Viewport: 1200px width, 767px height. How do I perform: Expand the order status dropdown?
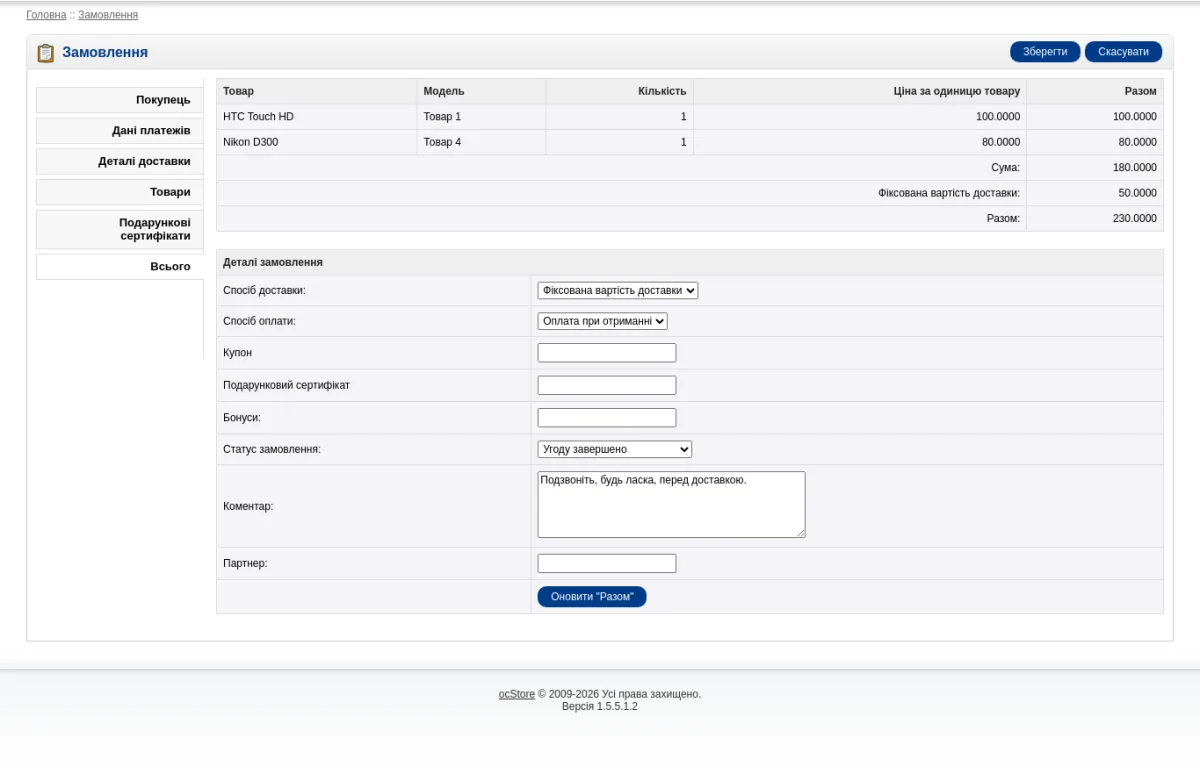(x=615, y=449)
